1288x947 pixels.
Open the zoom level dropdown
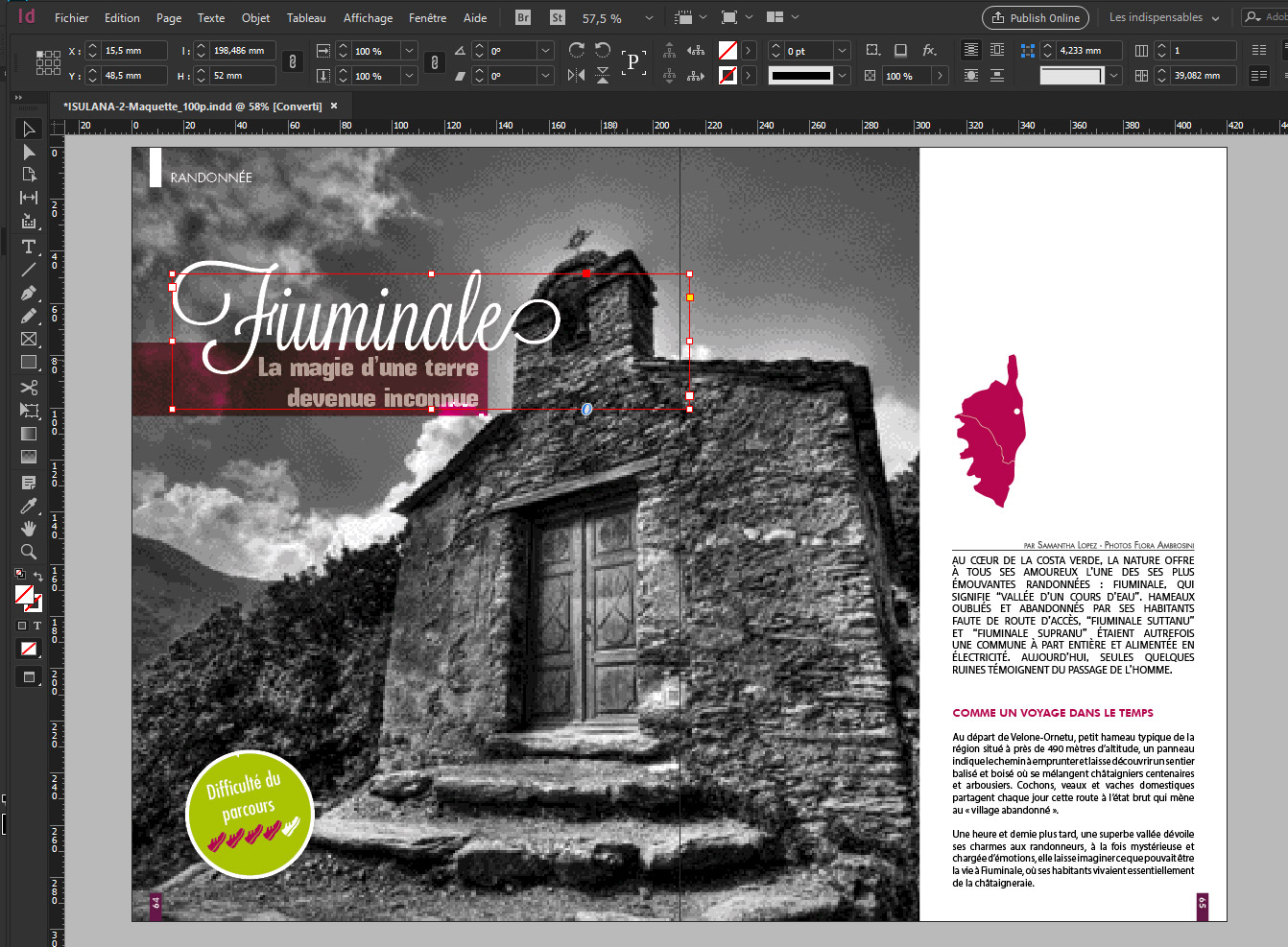coord(649,18)
